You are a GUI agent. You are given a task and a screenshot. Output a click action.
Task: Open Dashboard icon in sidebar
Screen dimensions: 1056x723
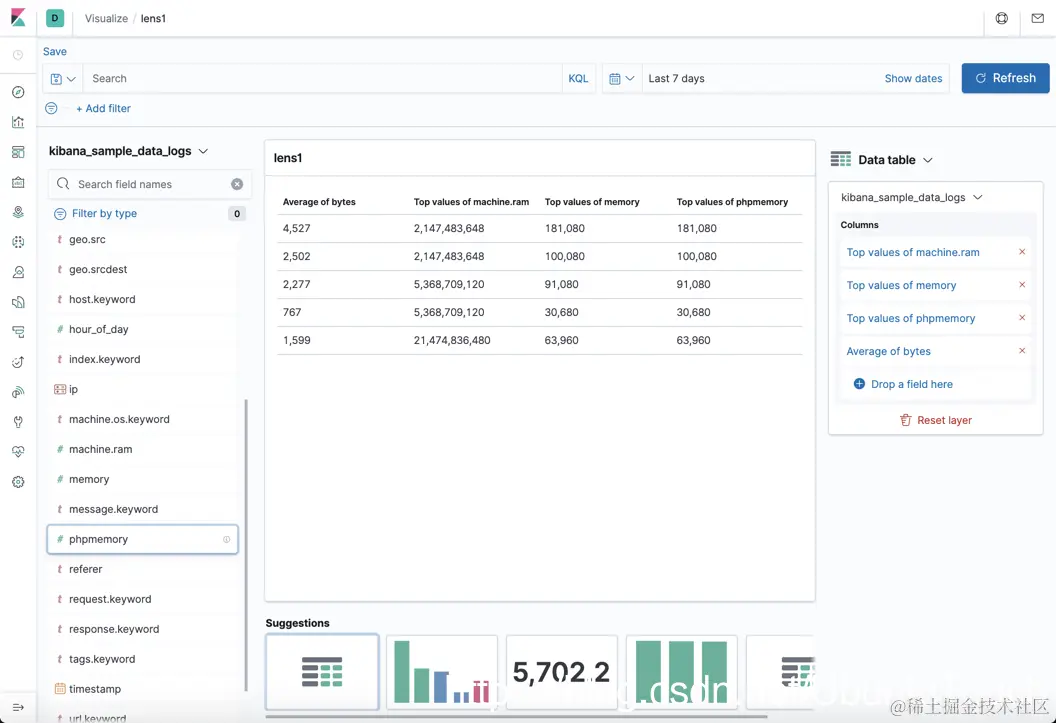pyautogui.click(x=18, y=152)
